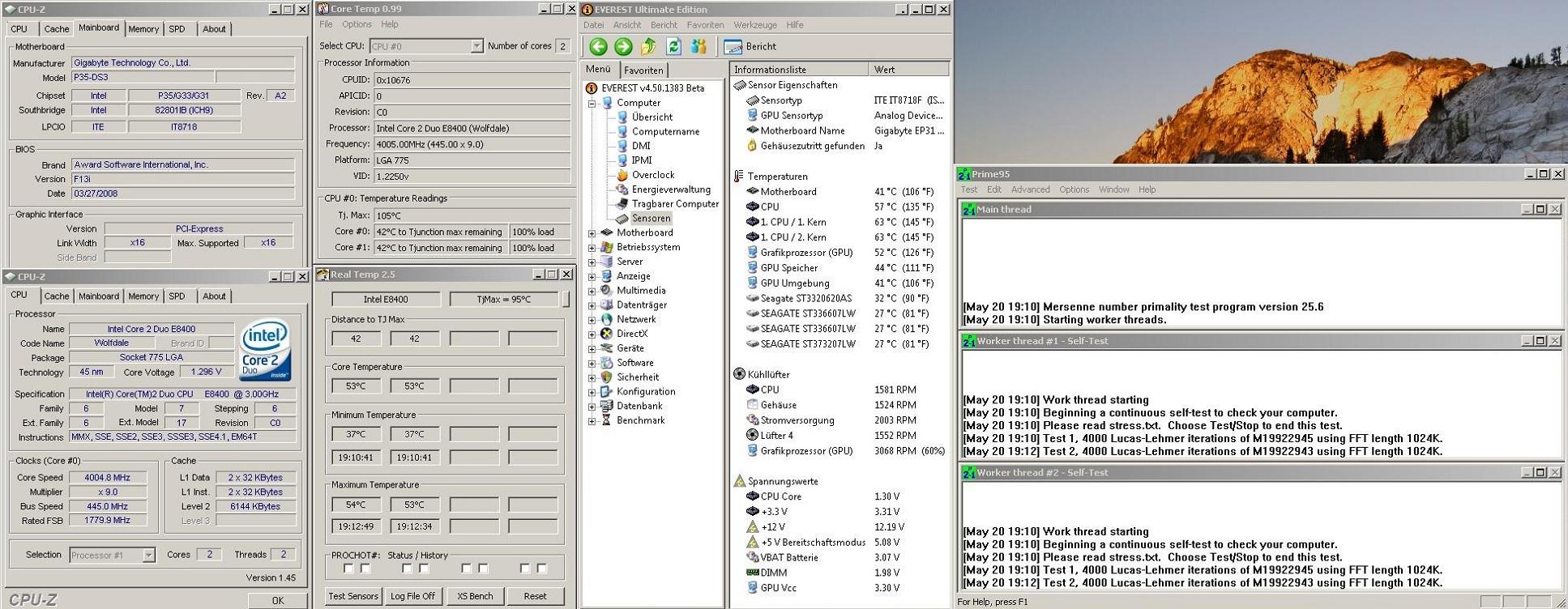Screen dimensions: 1568x609
Task: Switch to the Memory tab in top CPU-Z window
Action: (x=143, y=29)
